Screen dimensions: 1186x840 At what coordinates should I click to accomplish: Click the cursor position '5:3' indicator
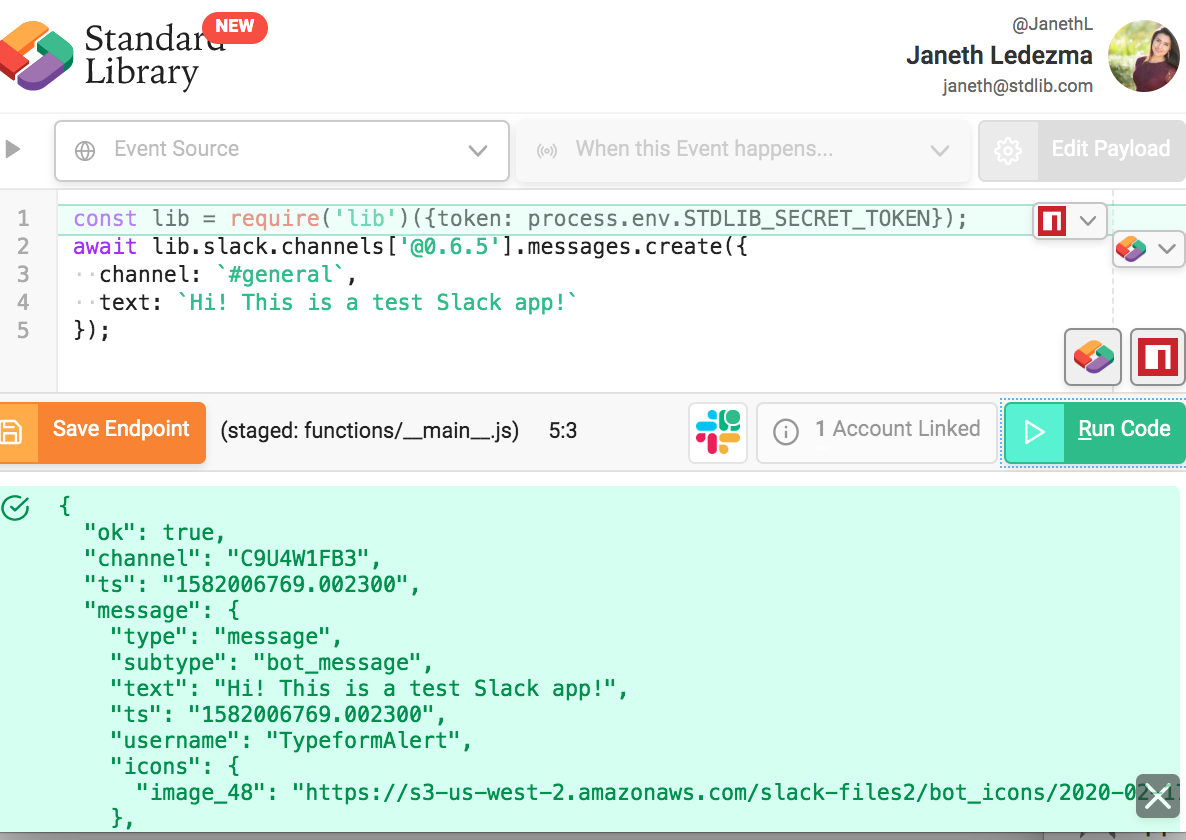click(563, 431)
